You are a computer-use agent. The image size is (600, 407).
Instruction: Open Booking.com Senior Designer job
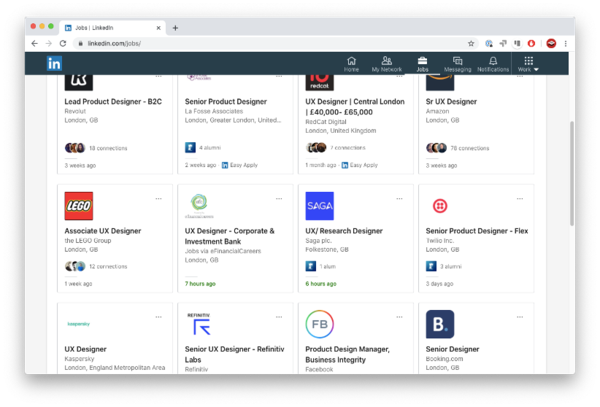pos(452,349)
